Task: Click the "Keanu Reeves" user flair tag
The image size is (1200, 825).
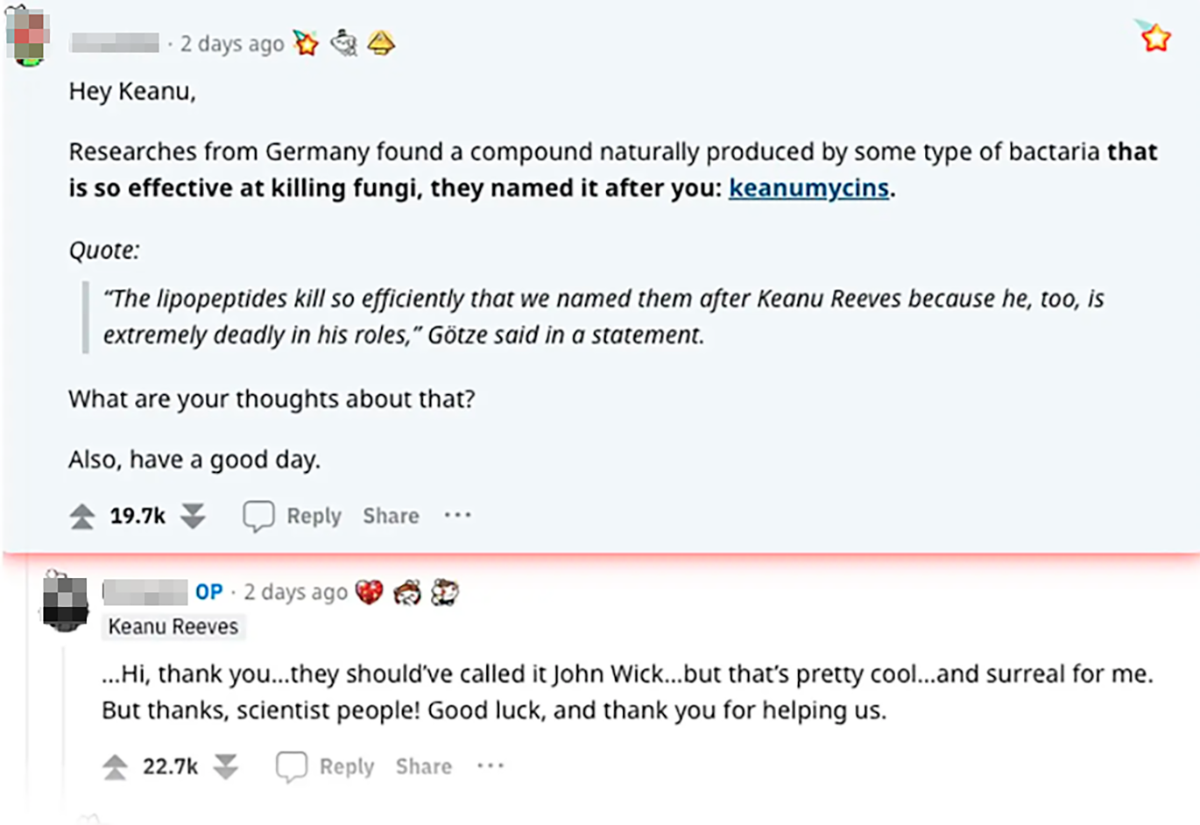Action: (173, 627)
